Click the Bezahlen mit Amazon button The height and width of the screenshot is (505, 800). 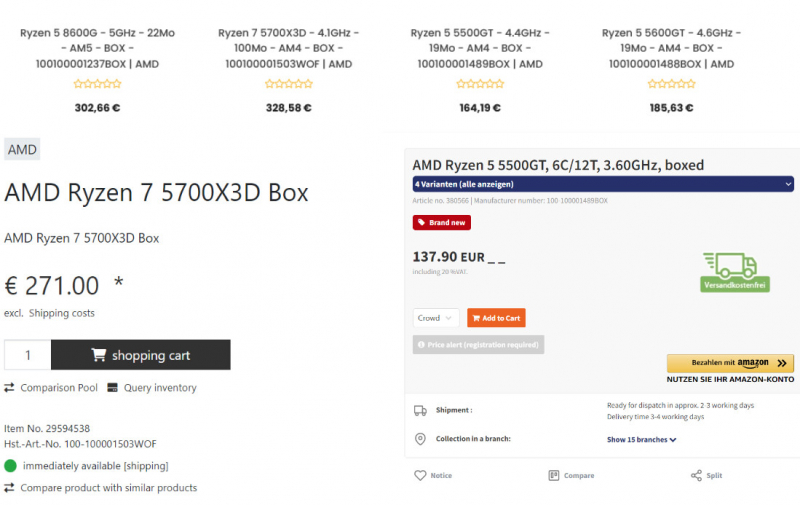[x=730, y=363]
